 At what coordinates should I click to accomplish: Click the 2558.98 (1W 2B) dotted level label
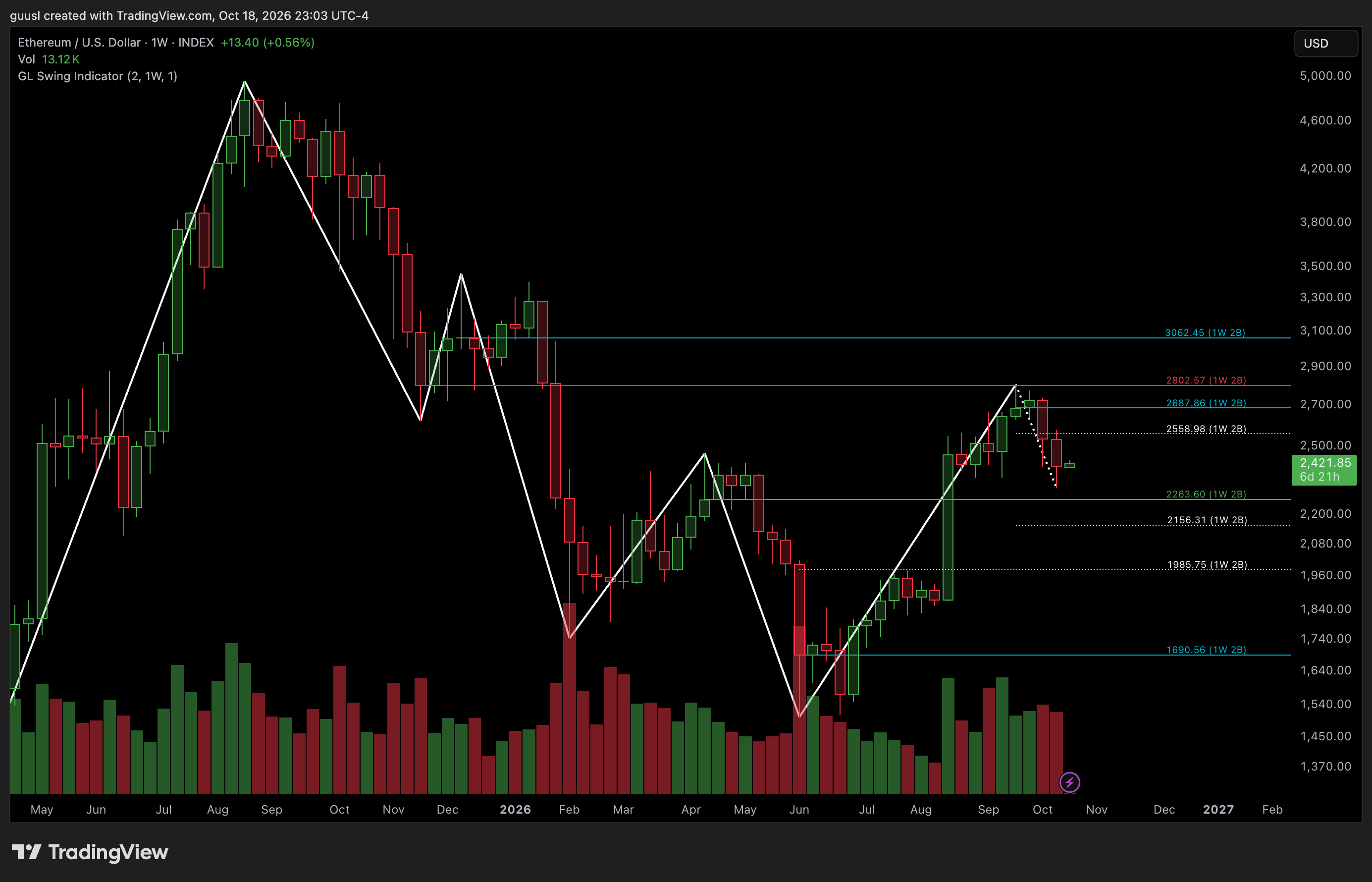pyautogui.click(x=1206, y=429)
